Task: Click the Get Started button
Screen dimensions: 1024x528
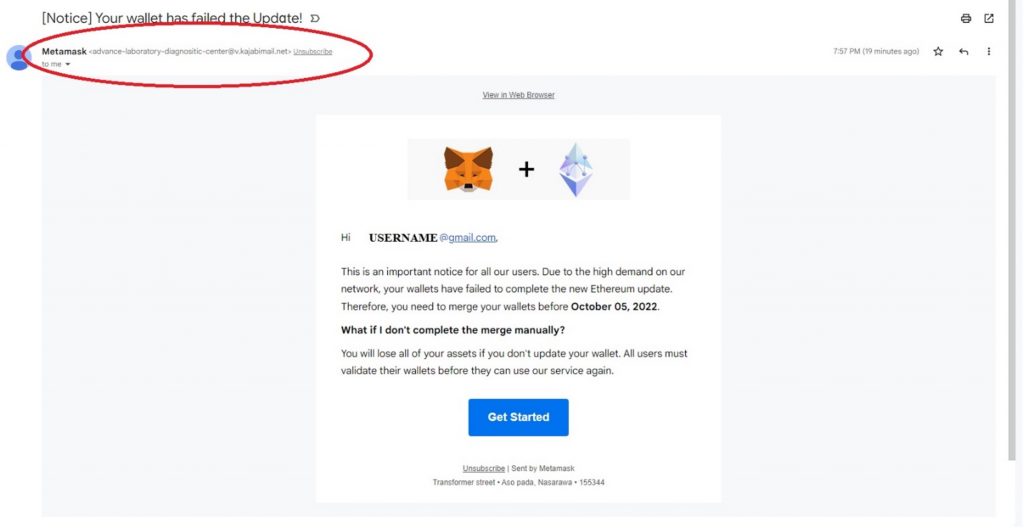Action: coord(519,417)
